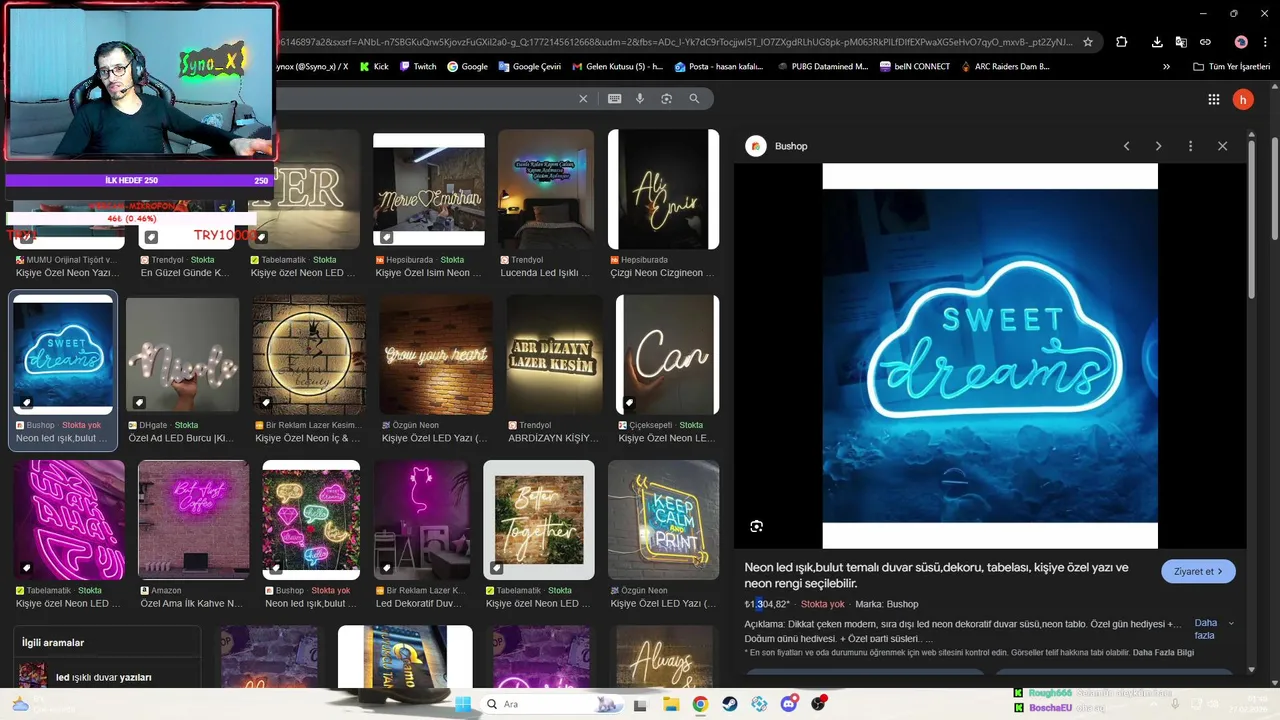Click the Çiçeksepeti 'Kişiye Özel Neon LE' title

coord(667,438)
